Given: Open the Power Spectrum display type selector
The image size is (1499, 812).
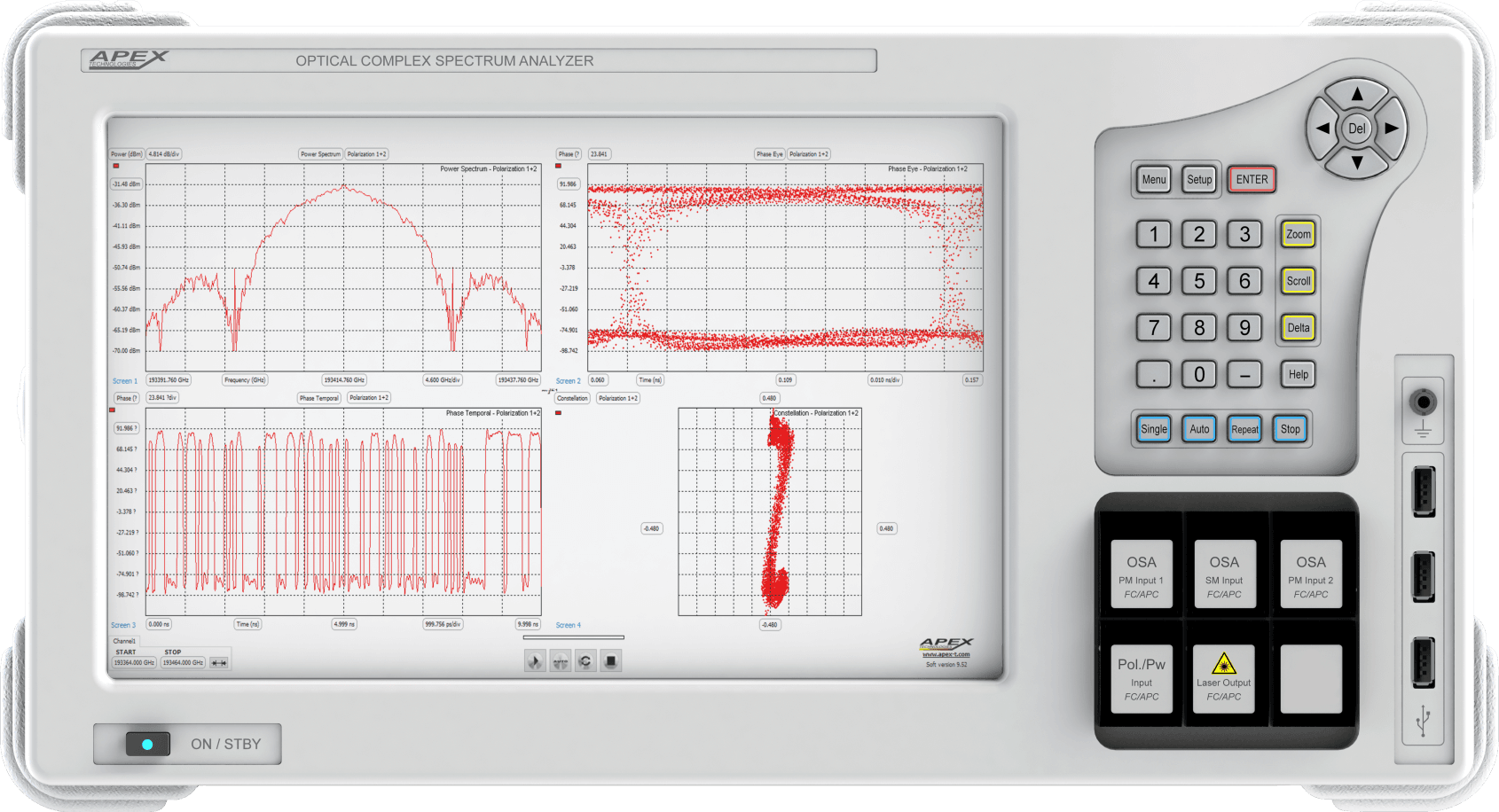Looking at the screenshot, I should pyautogui.click(x=320, y=154).
